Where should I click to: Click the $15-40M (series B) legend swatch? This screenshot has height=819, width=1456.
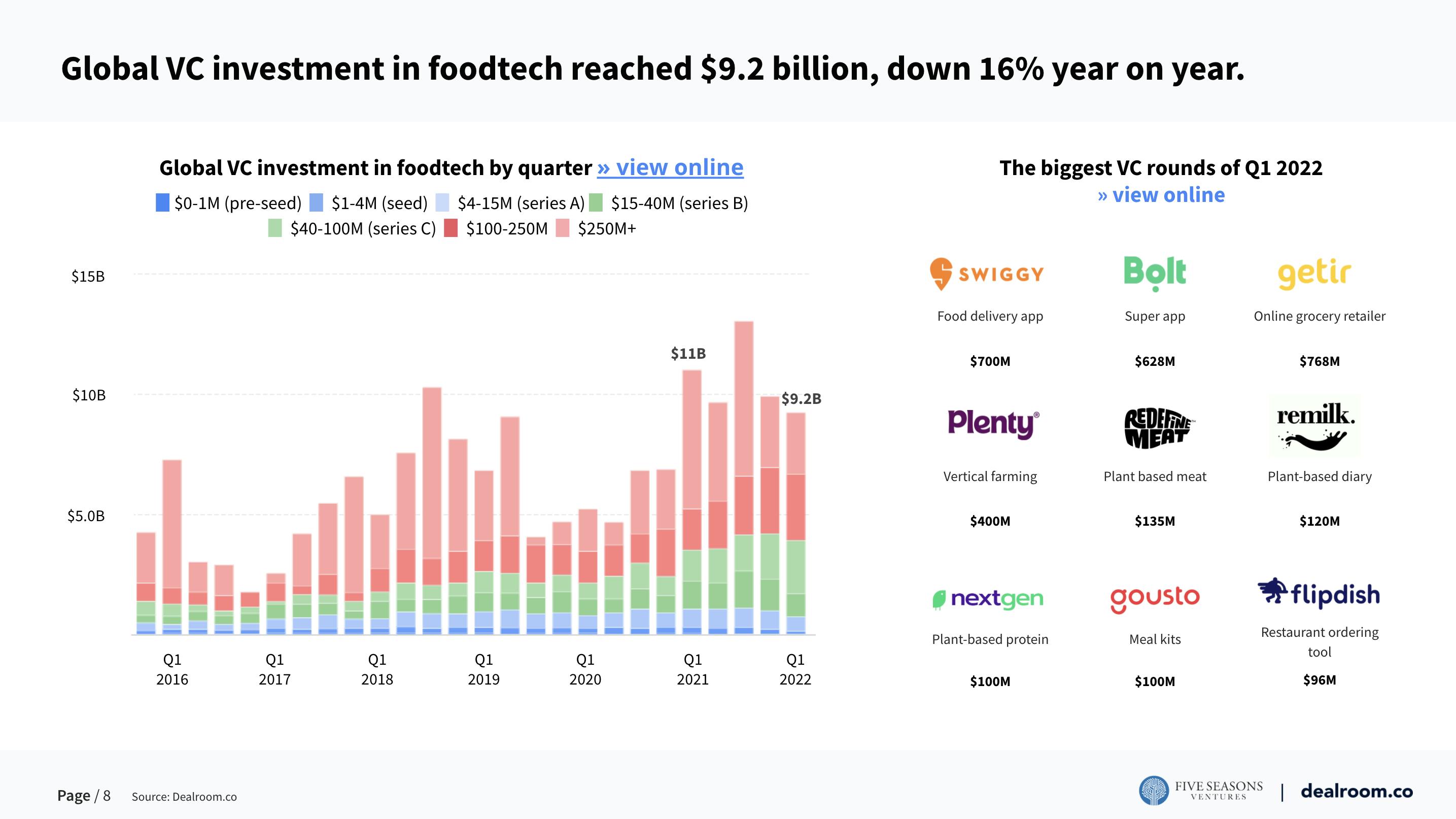[596, 203]
